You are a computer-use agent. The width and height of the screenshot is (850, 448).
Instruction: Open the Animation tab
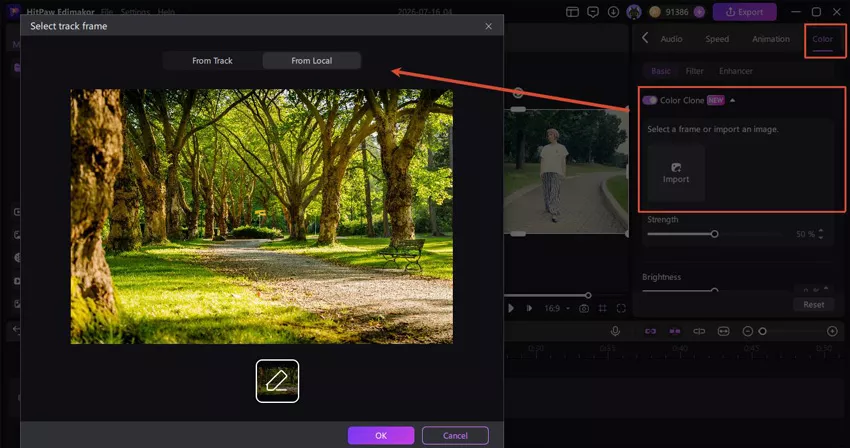pyautogui.click(x=771, y=39)
